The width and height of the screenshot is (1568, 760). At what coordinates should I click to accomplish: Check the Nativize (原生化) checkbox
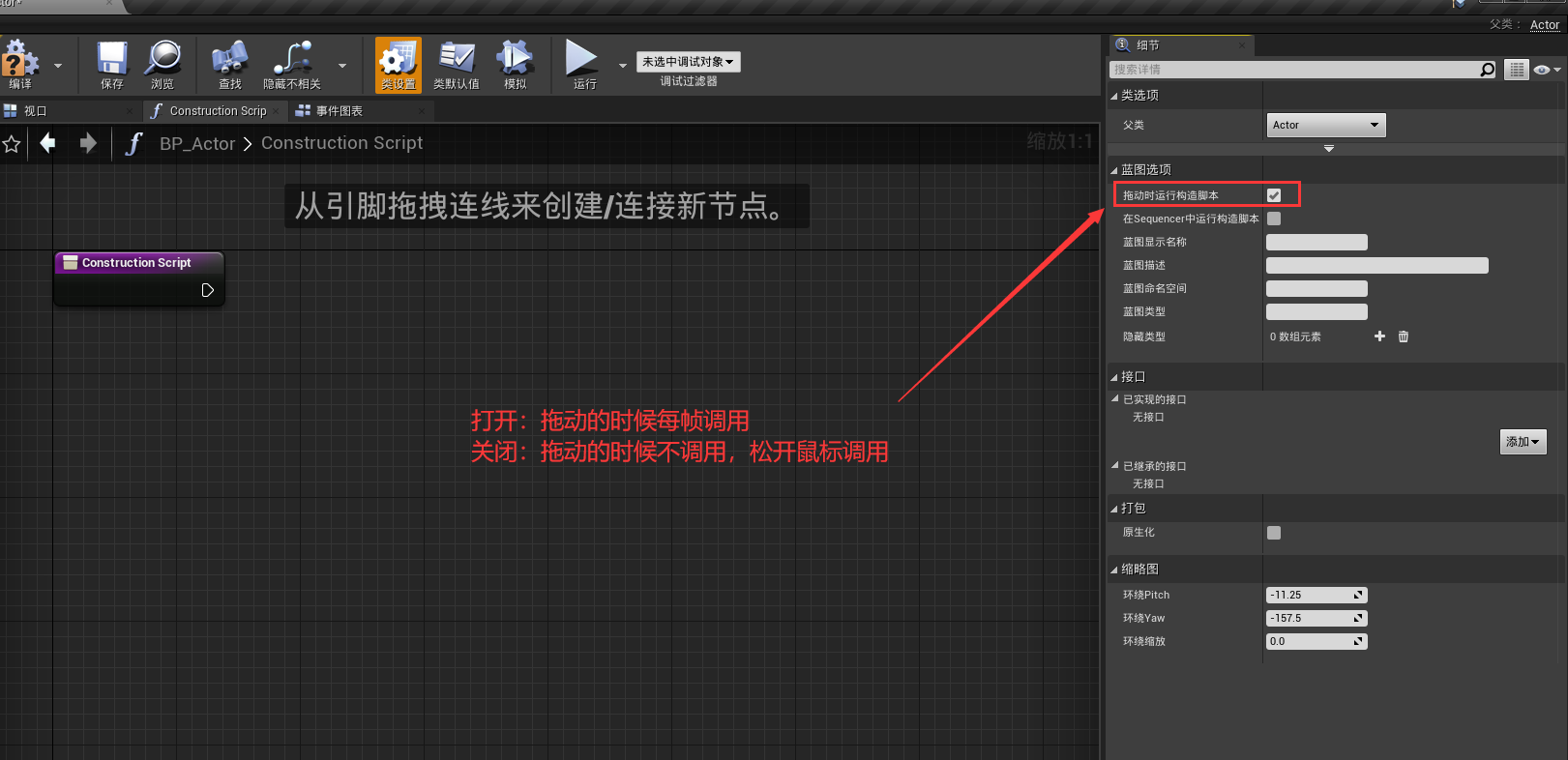(1274, 533)
